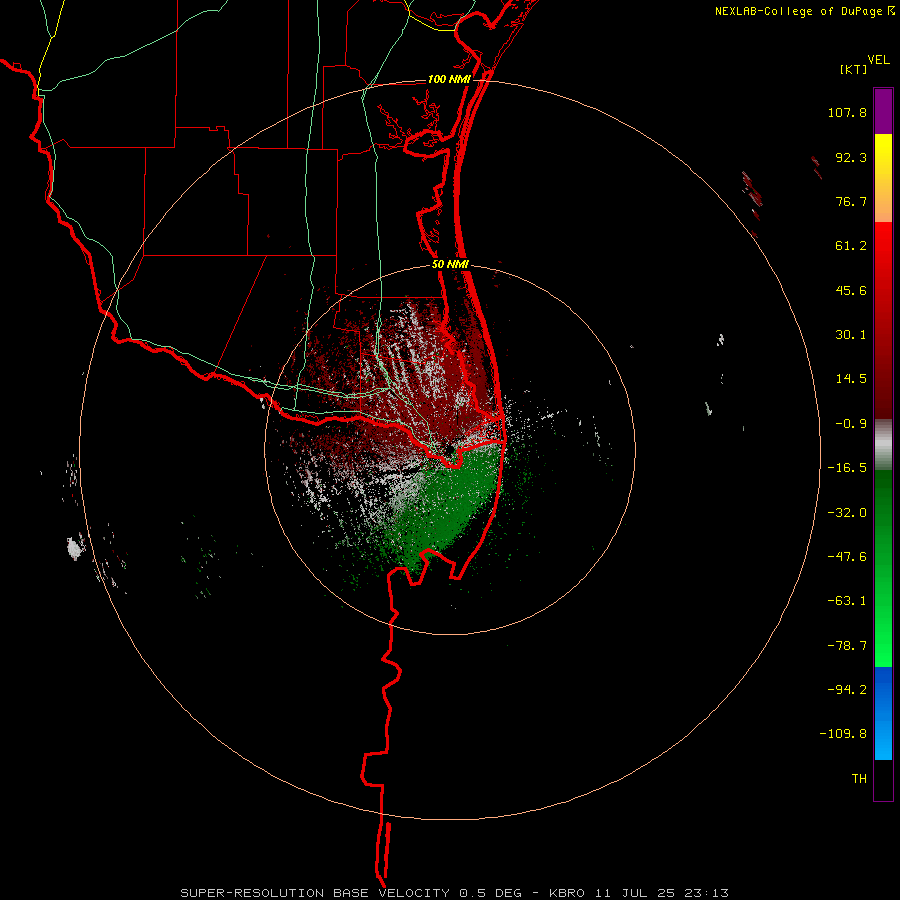The width and height of the screenshot is (900, 900).
Task: Click the TH label on the legend
Action: pyautogui.click(x=859, y=779)
